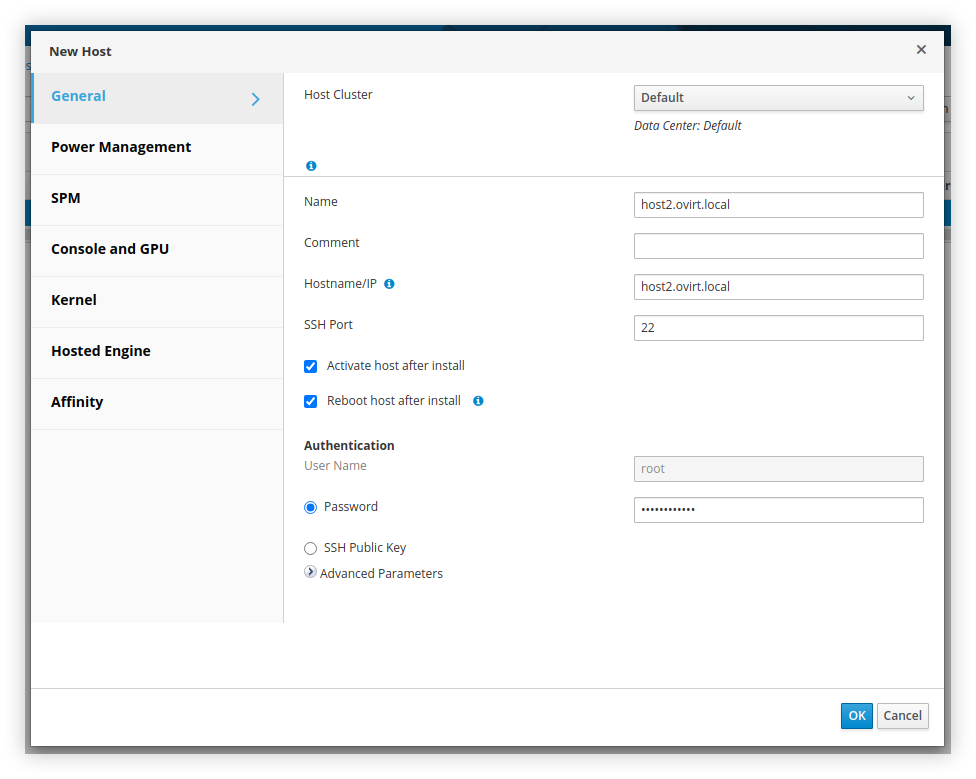Click the info icon below Host Cluster
This screenshot has width=976, height=779.
(x=311, y=166)
